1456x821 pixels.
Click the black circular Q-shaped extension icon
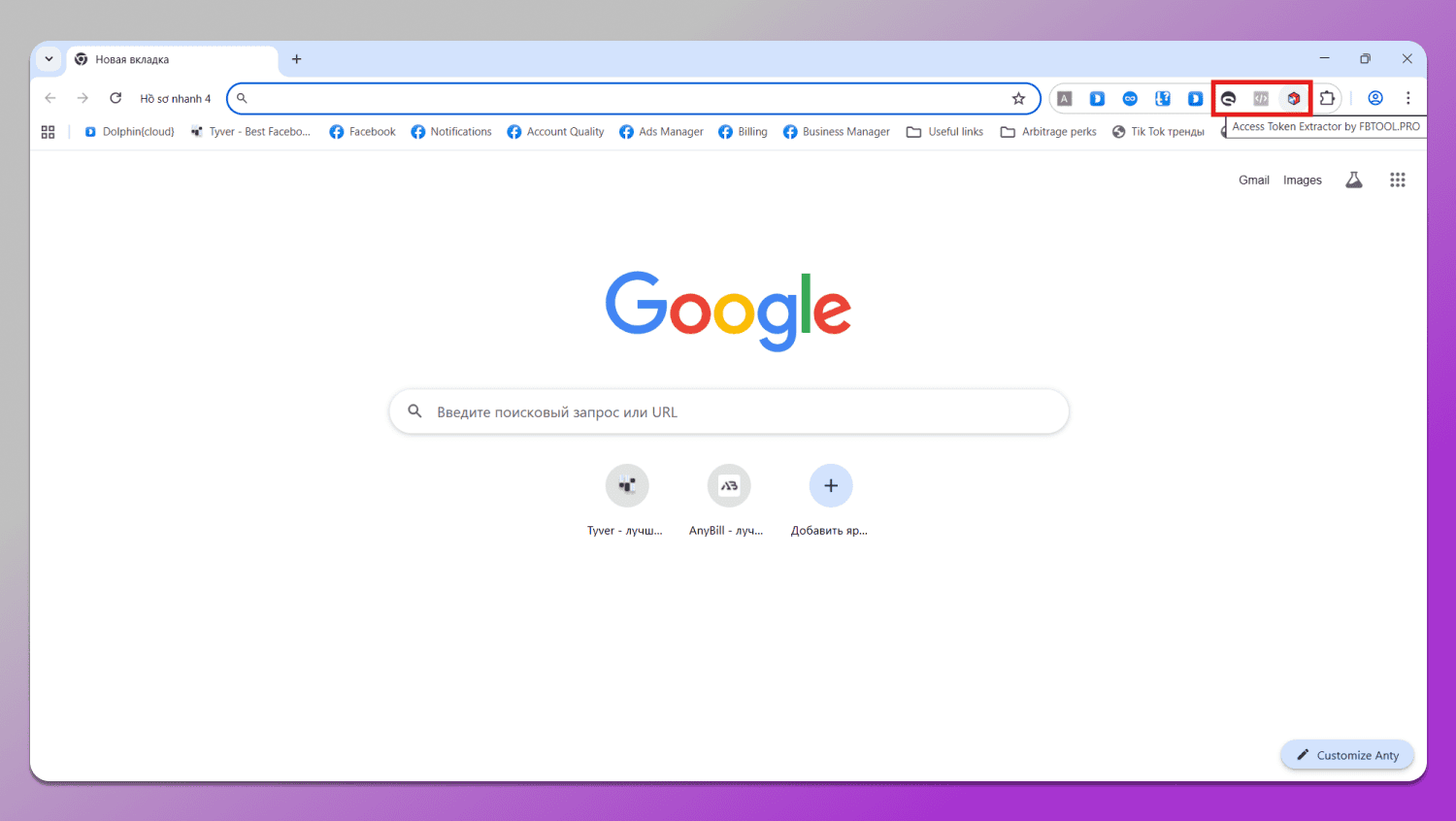point(1229,98)
